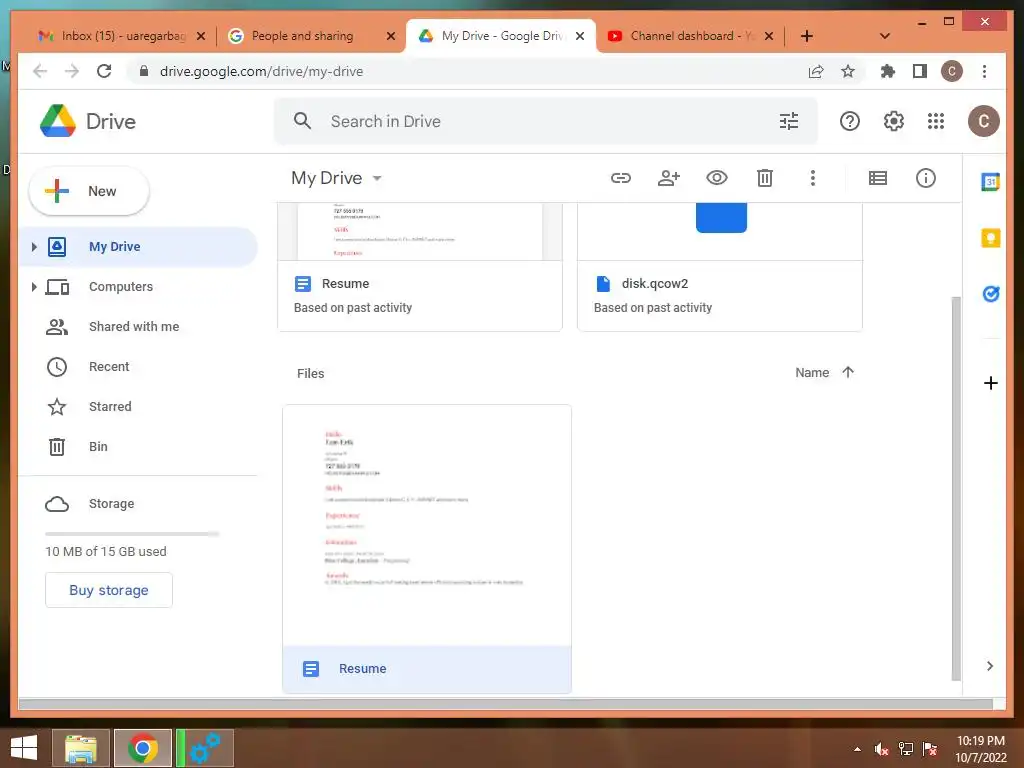
Task: Reload the page in Chrome
Action: click(x=104, y=71)
